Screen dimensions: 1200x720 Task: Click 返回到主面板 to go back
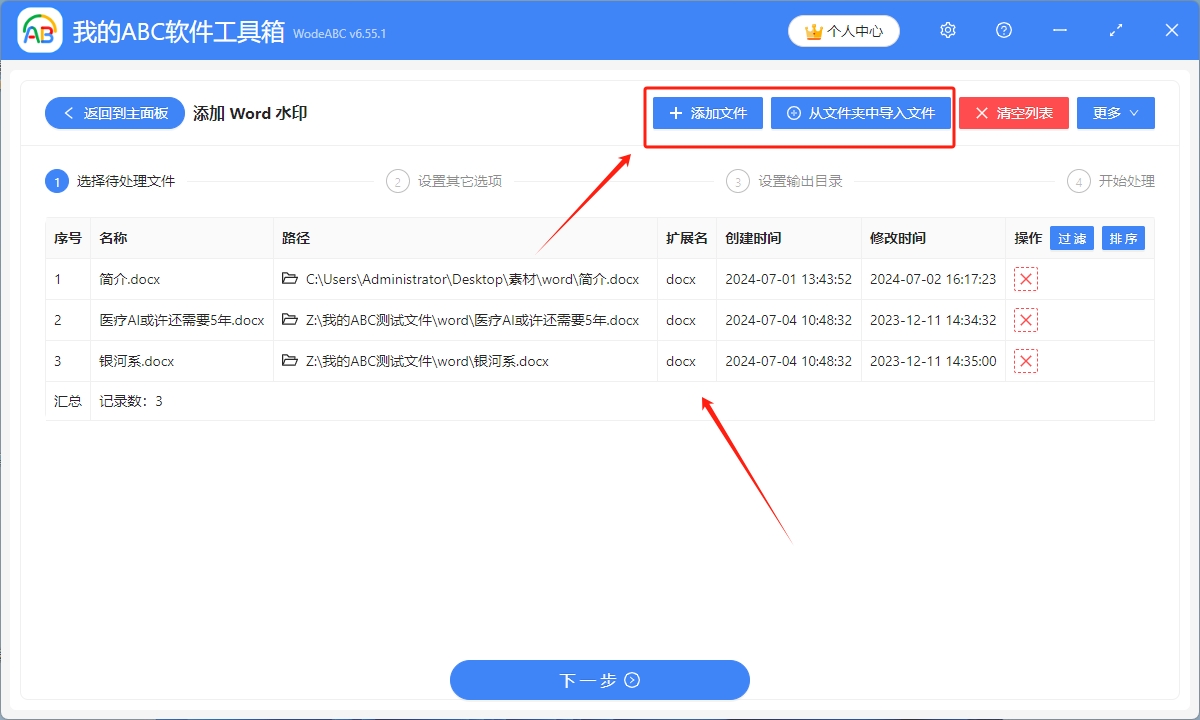(x=114, y=113)
